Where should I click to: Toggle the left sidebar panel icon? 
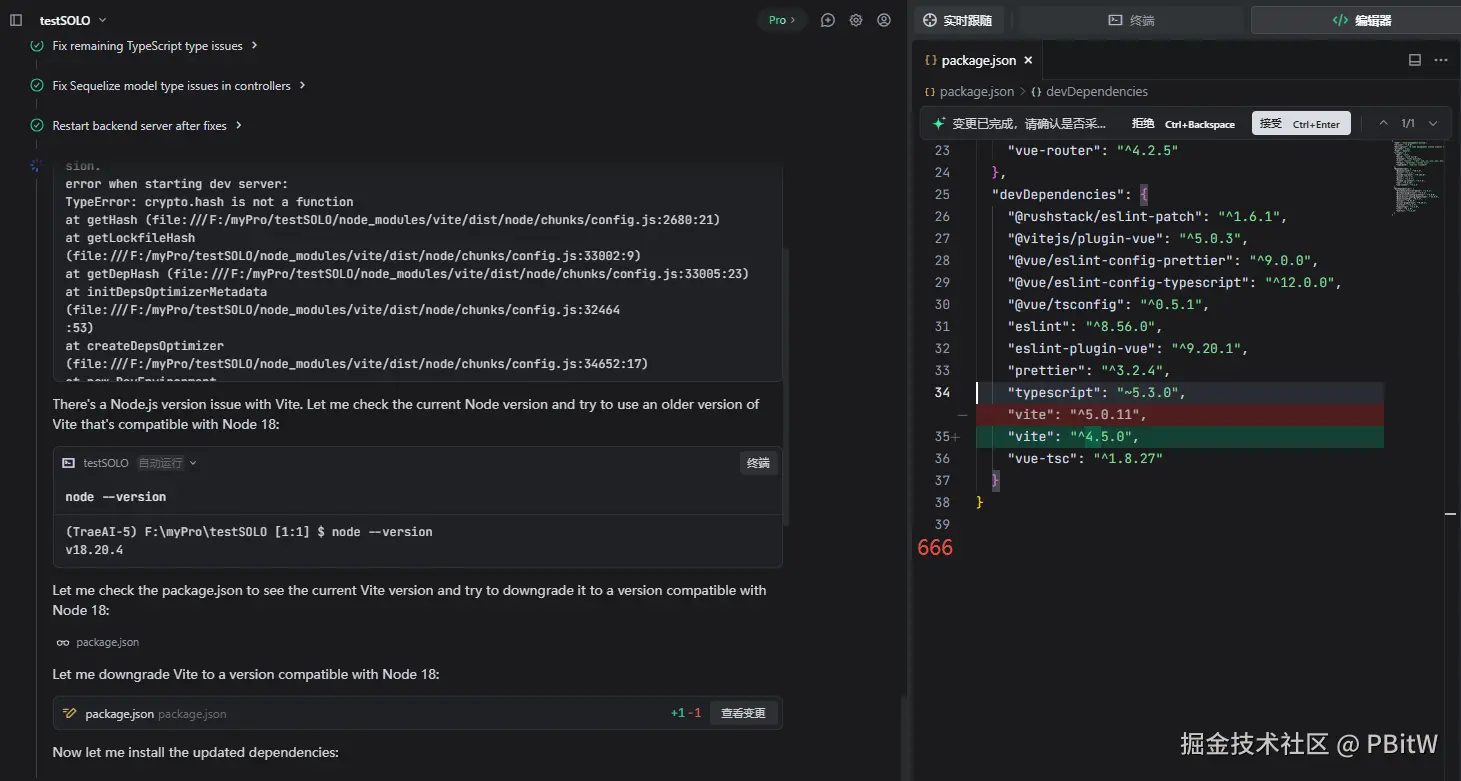click(x=16, y=20)
